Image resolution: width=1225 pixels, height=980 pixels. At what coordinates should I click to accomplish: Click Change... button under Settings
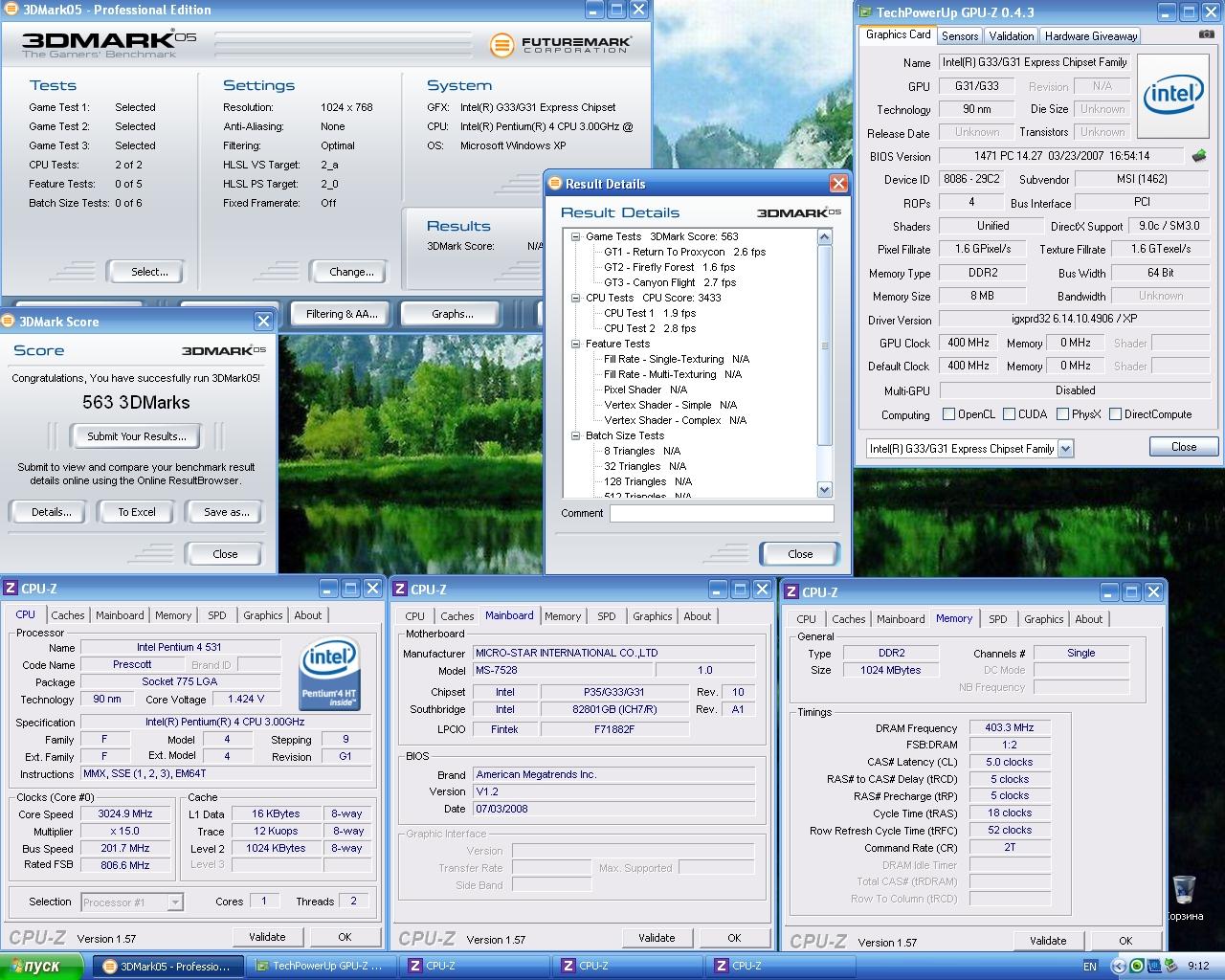tap(351, 272)
